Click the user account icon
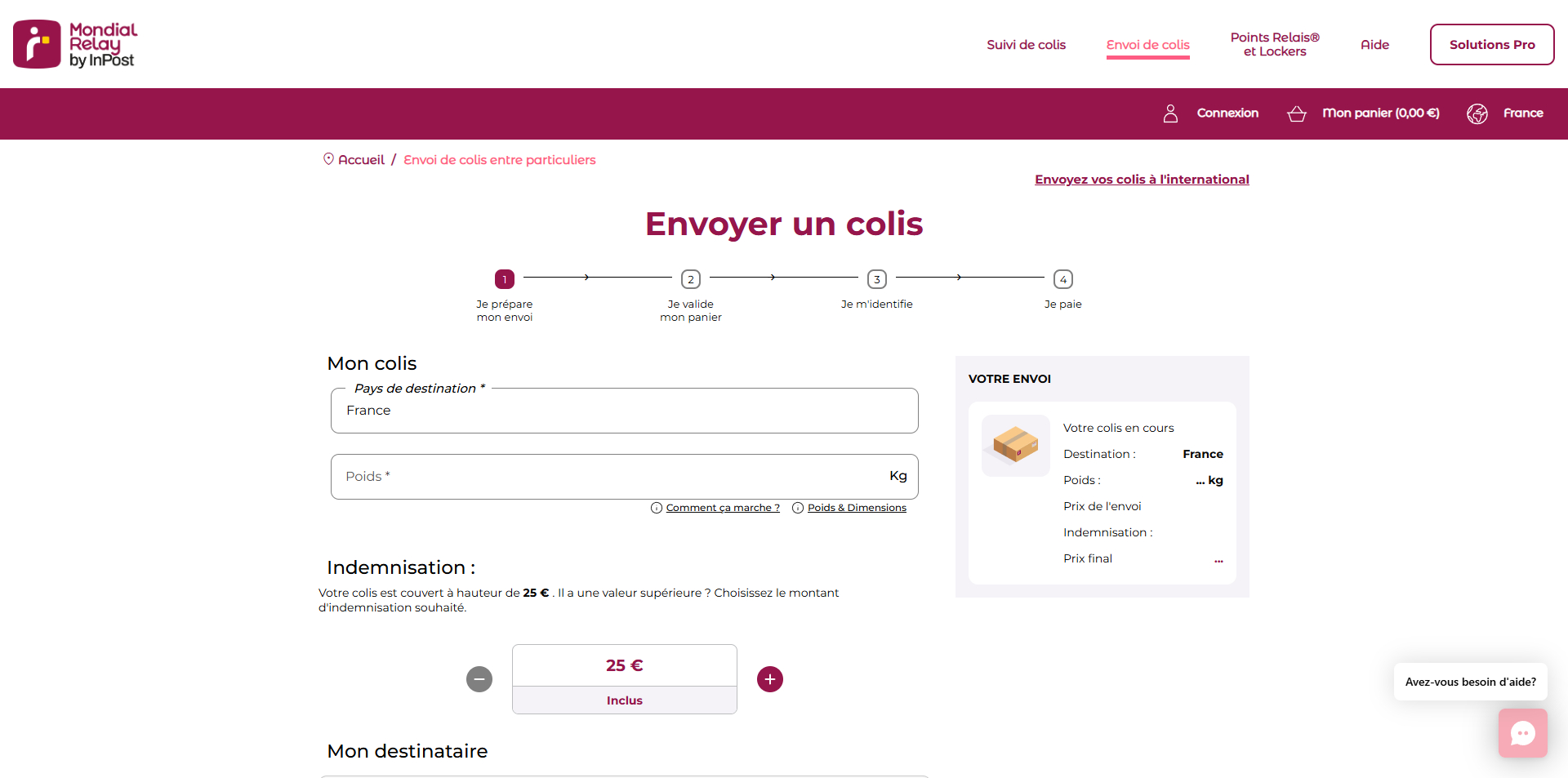The height and width of the screenshot is (778, 1568). tap(1170, 113)
